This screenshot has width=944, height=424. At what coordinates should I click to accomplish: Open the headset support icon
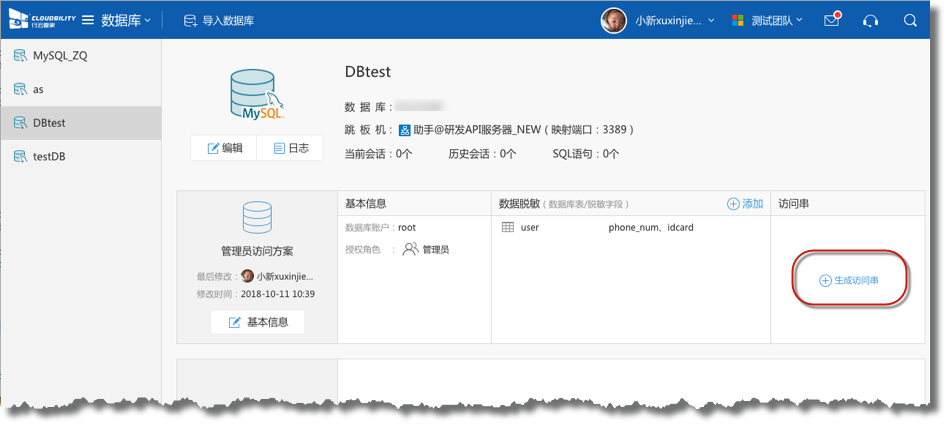(870, 20)
